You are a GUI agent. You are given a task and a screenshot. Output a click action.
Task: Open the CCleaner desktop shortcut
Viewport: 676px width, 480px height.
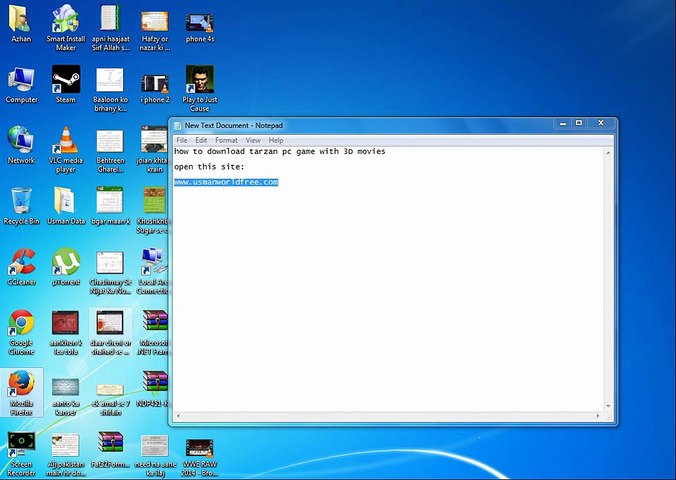click(21, 262)
